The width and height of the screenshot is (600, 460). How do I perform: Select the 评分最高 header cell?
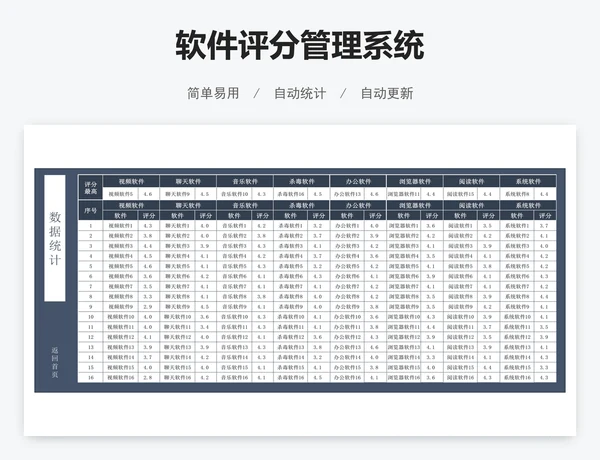[91, 188]
